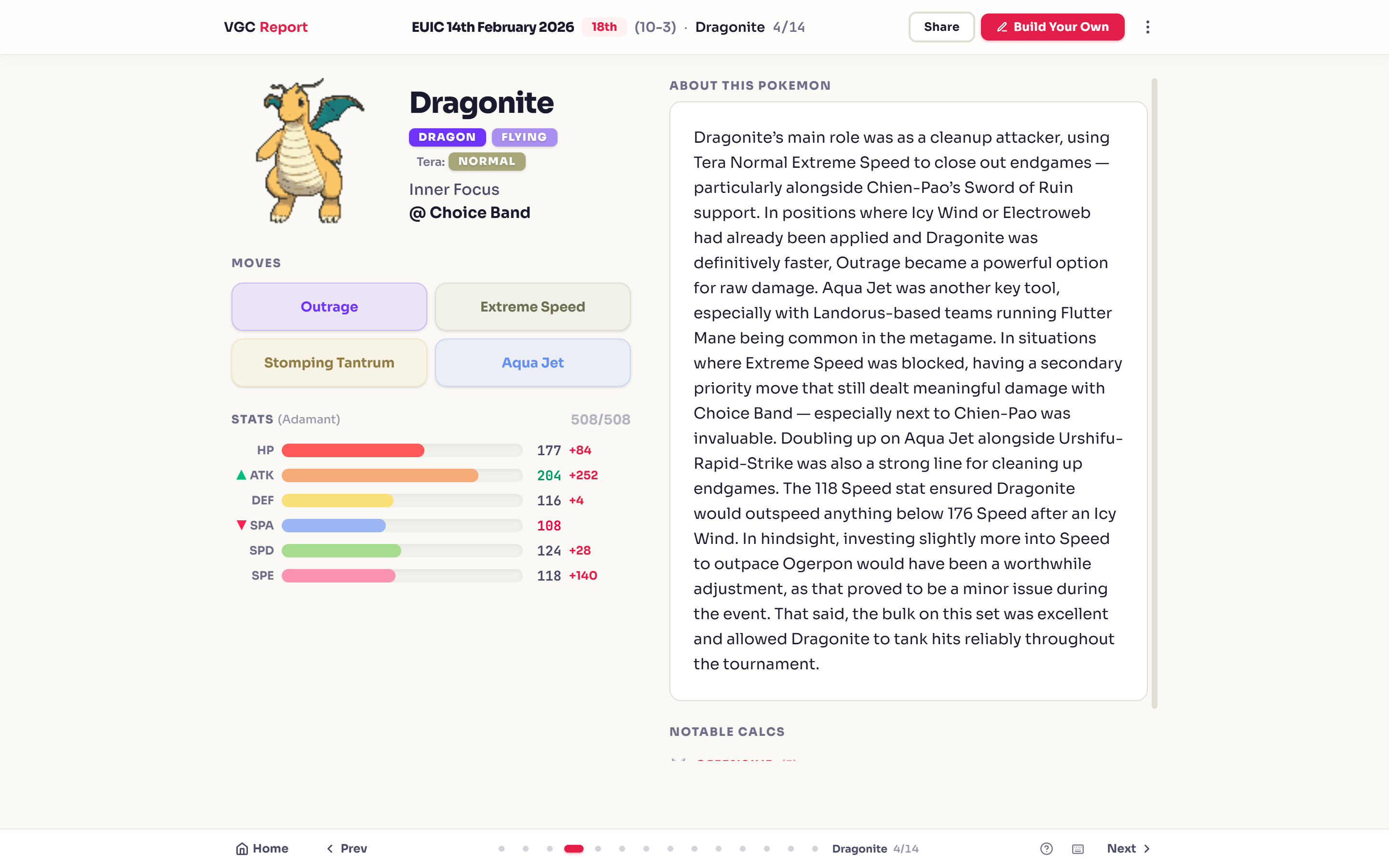
Task: Click the About This Pokemon scrollbar
Action: pos(1154,393)
